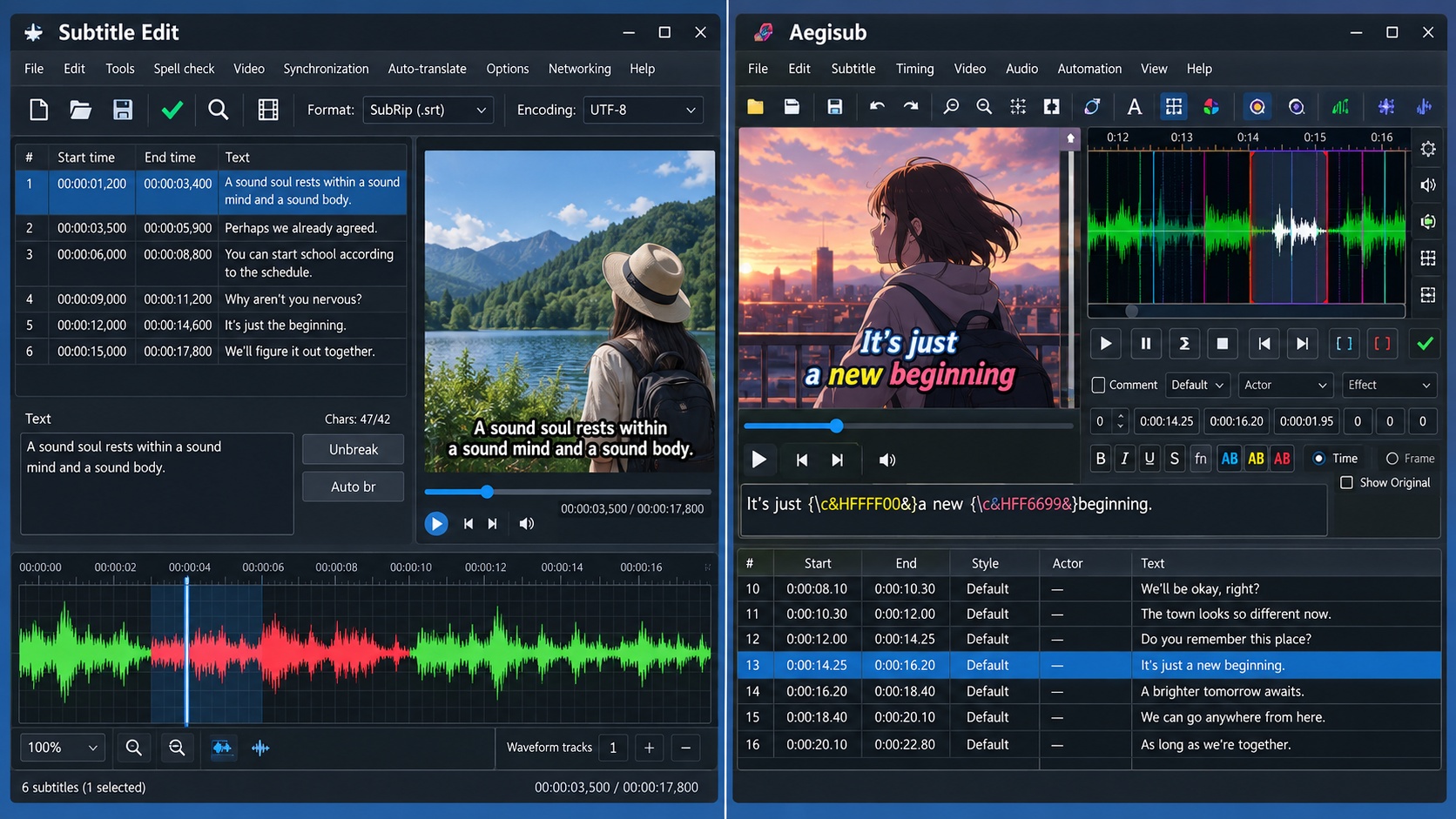This screenshot has width=1456, height=819.
Task: Play the video in Subtitle Edit player
Action: 436,524
